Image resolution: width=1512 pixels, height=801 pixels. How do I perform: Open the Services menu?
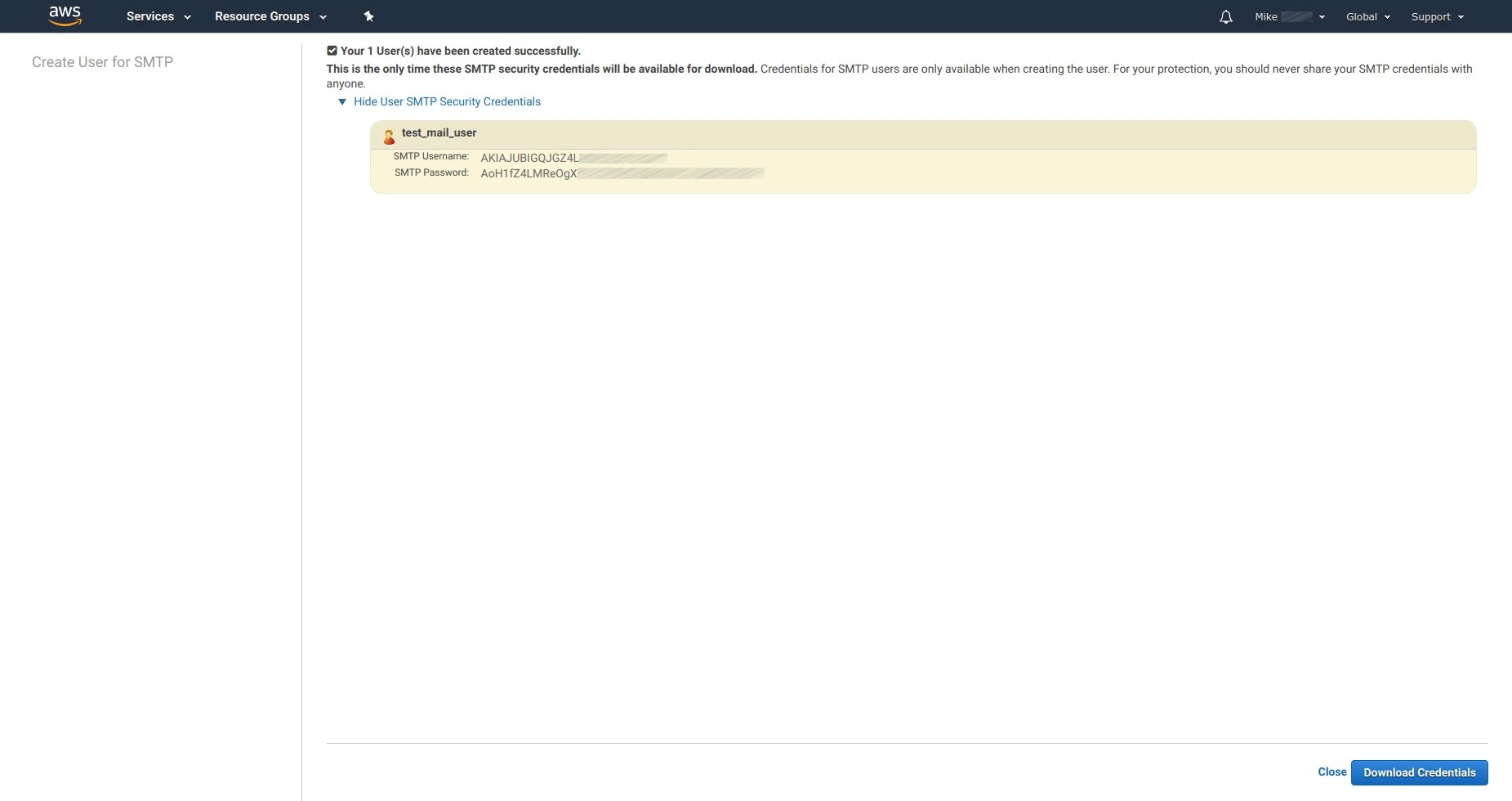pyautogui.click(x=151, y=16)
